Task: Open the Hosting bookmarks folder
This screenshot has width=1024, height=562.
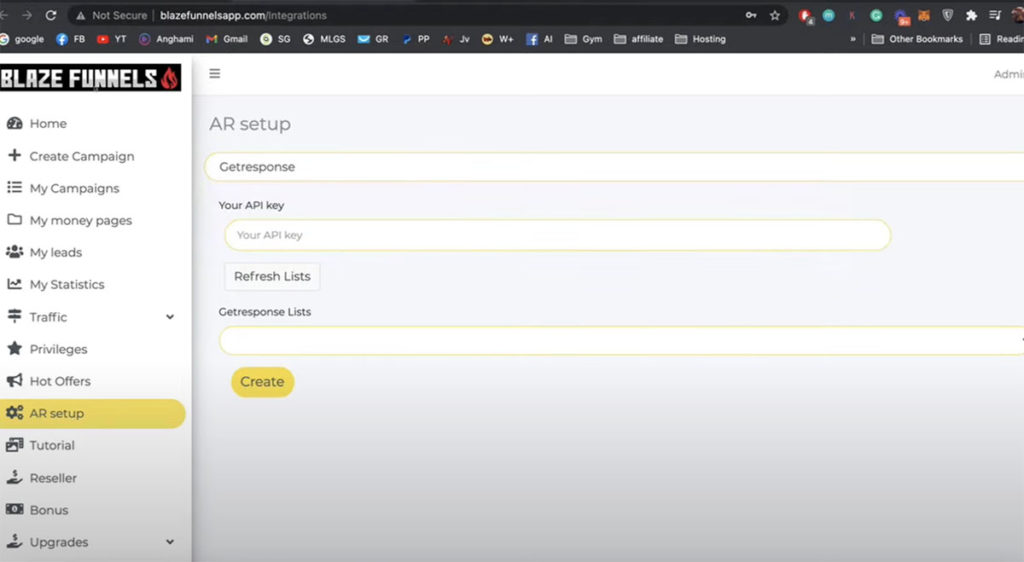Action: 700,39
